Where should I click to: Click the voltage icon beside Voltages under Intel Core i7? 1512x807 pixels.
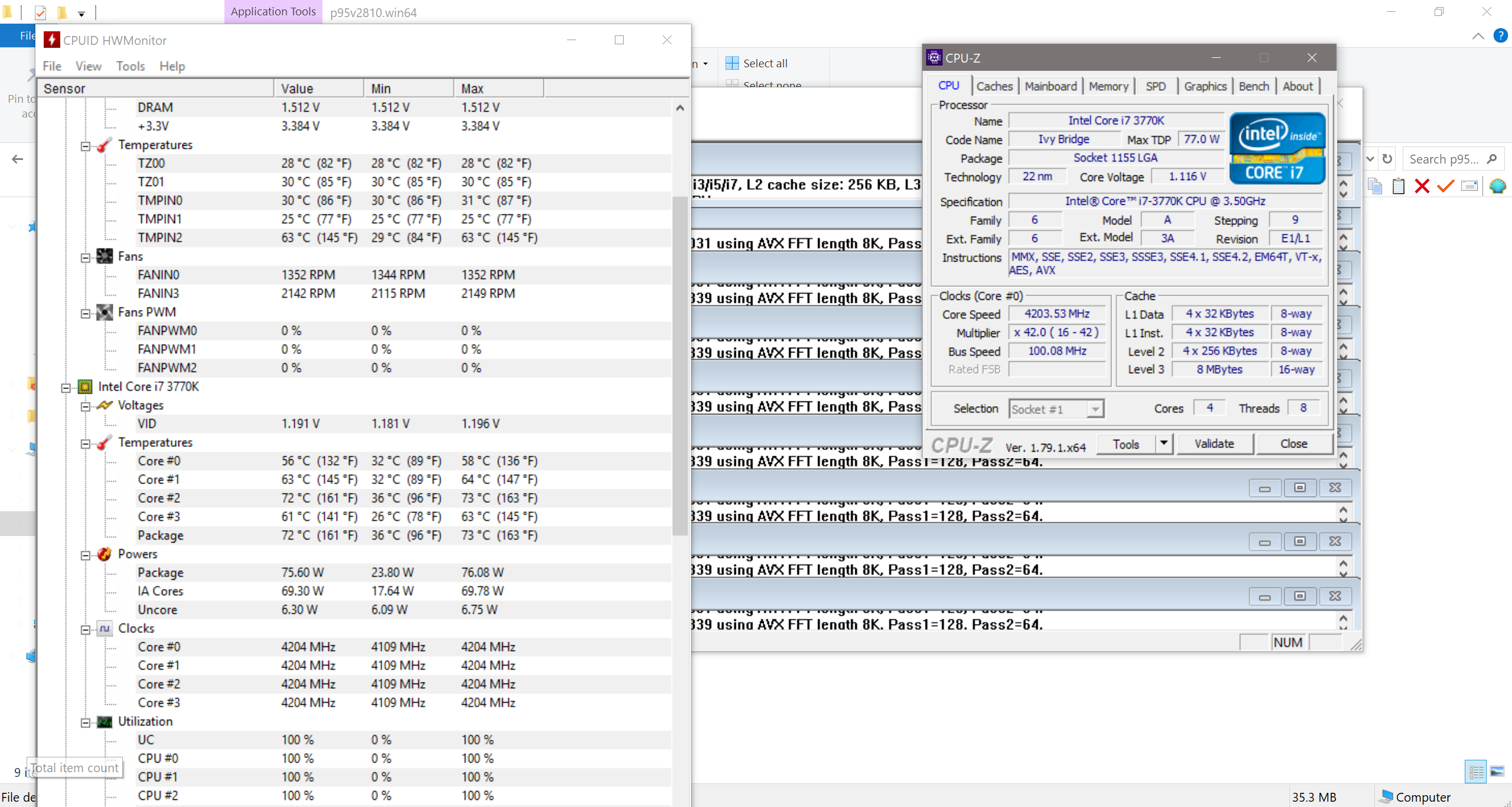pyautogui.click(x=105, y=405)
